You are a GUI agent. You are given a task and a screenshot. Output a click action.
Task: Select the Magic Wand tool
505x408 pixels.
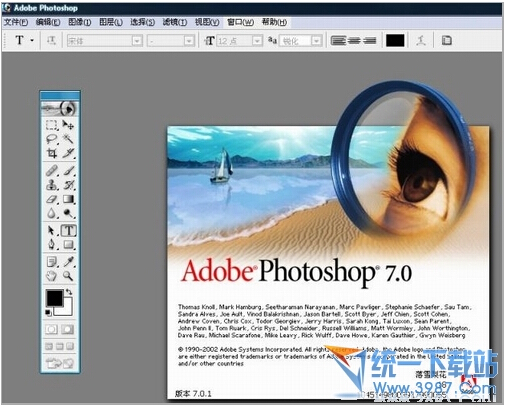pos(68,139)
